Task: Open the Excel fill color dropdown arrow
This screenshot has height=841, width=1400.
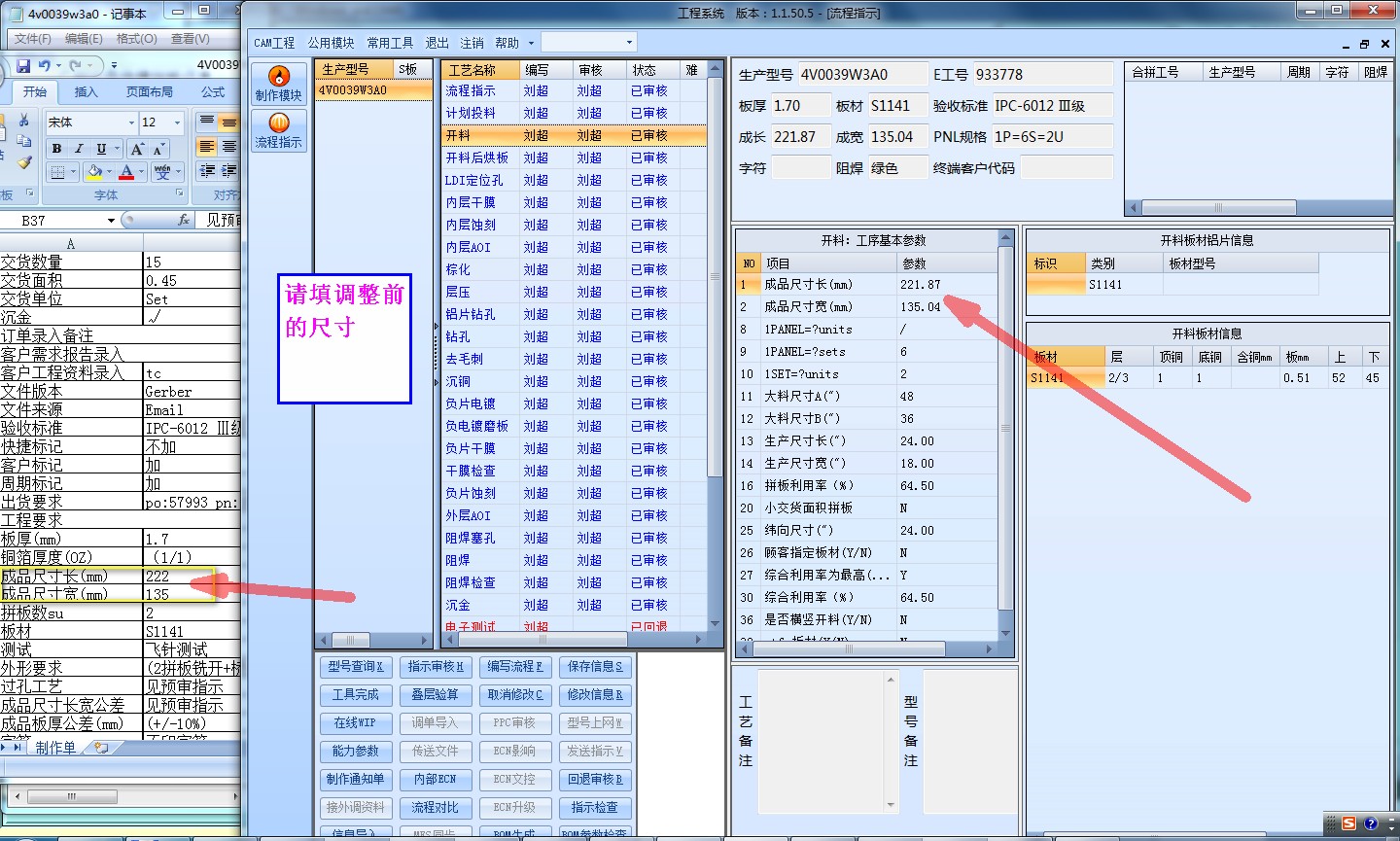Action: point(108,172)
